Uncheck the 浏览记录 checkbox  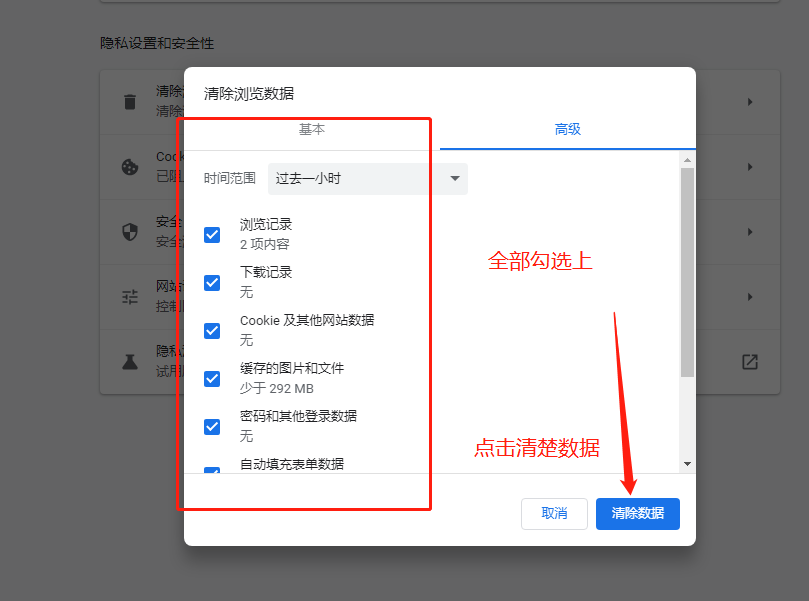pos(212,235)
